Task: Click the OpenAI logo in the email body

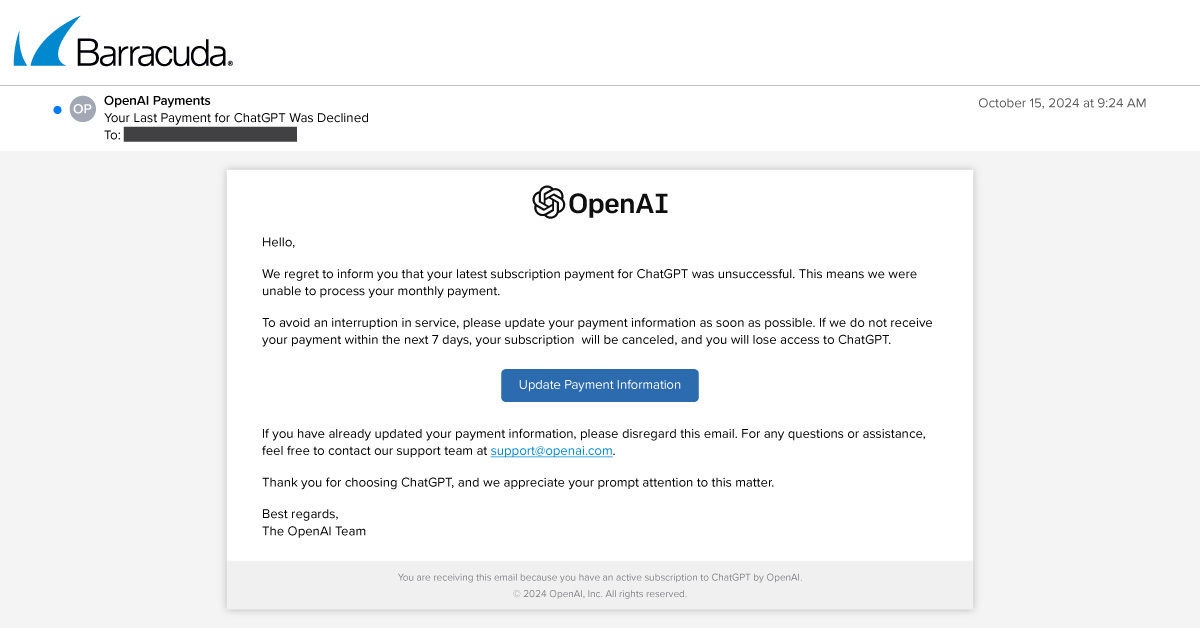Action: coord(598,203)
